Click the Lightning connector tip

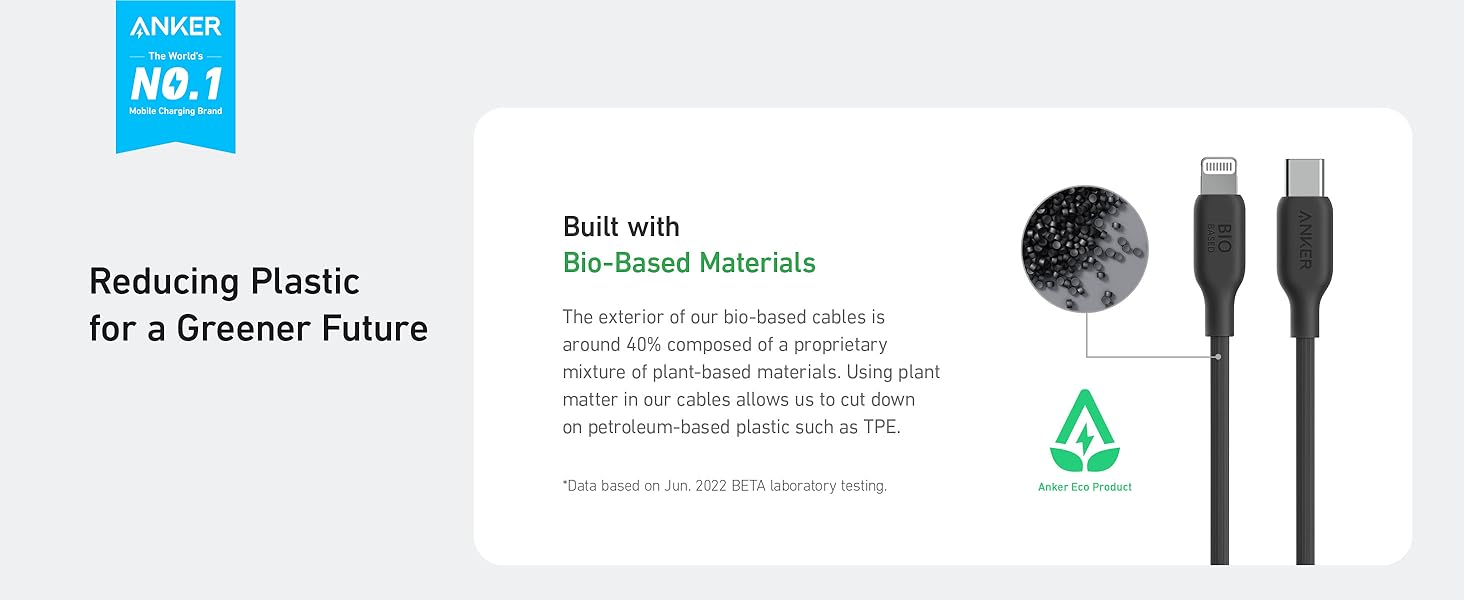click(1219, 175)
